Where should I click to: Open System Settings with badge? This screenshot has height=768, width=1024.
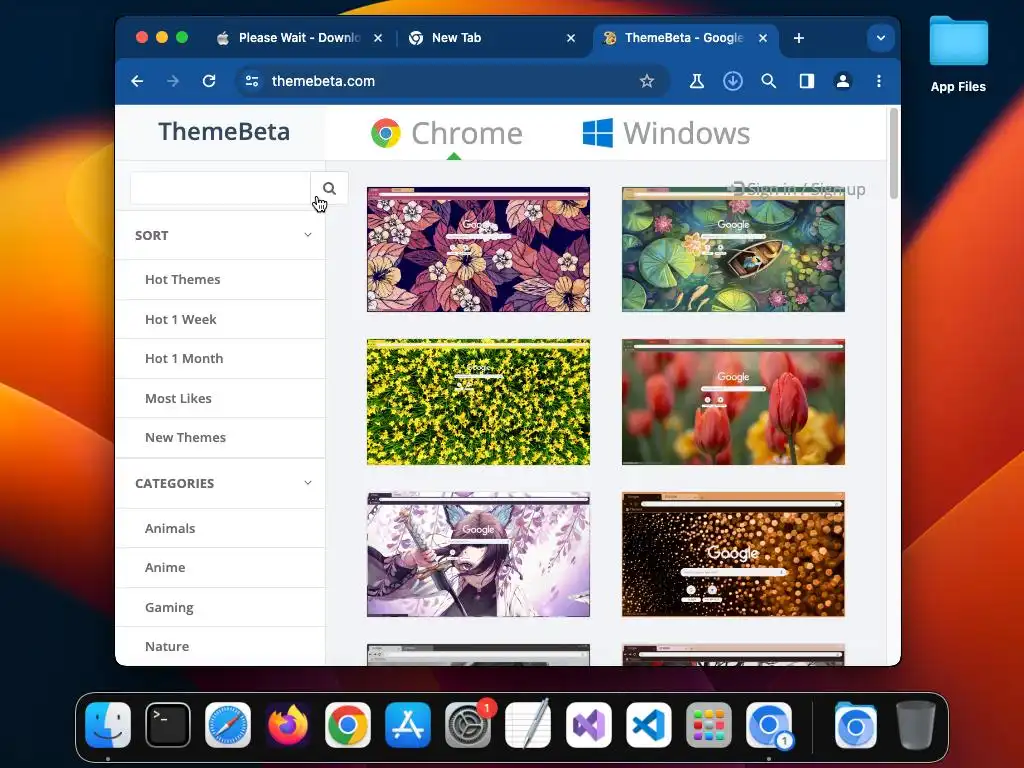[468, 725]
